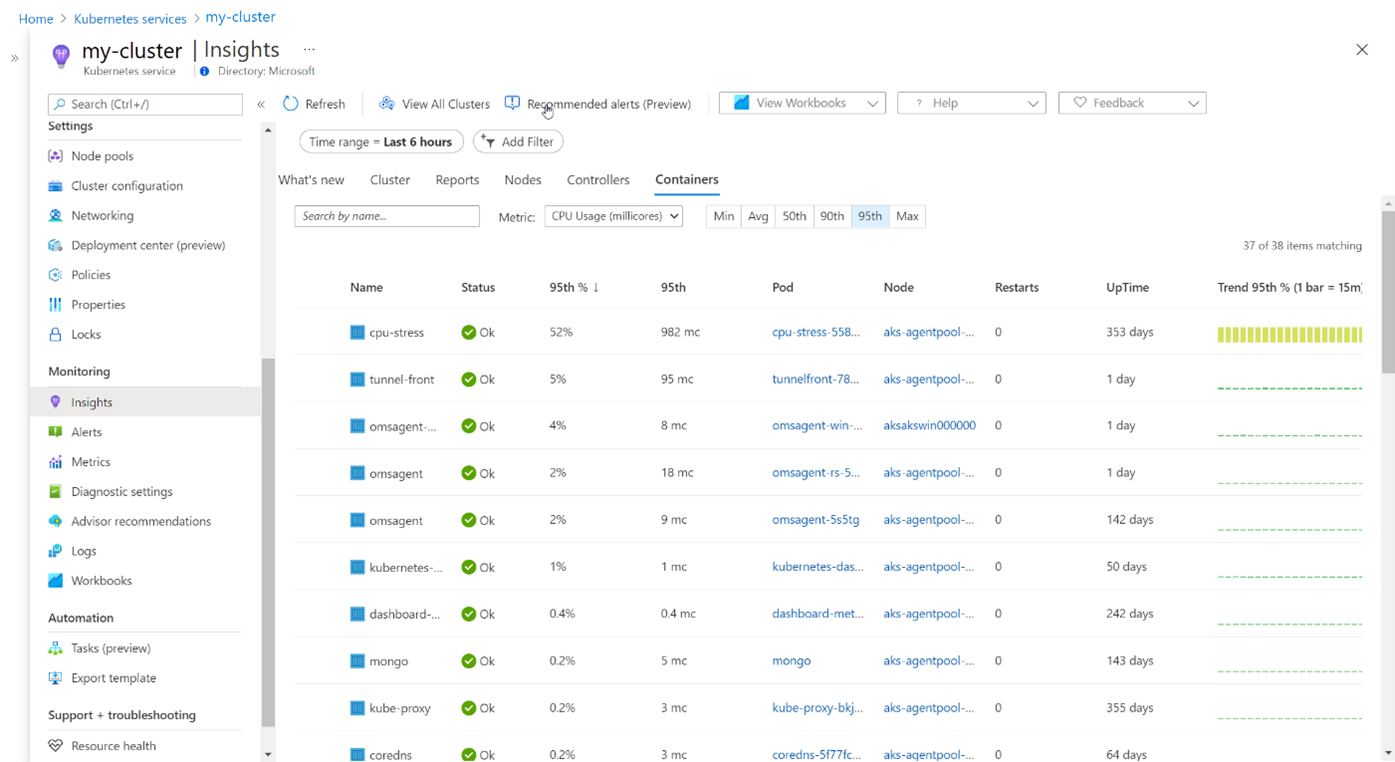Image resolution: width=1395 pixels, height=762 pixels.
Task: Click the Locks padlock icon
Action: 55,335
